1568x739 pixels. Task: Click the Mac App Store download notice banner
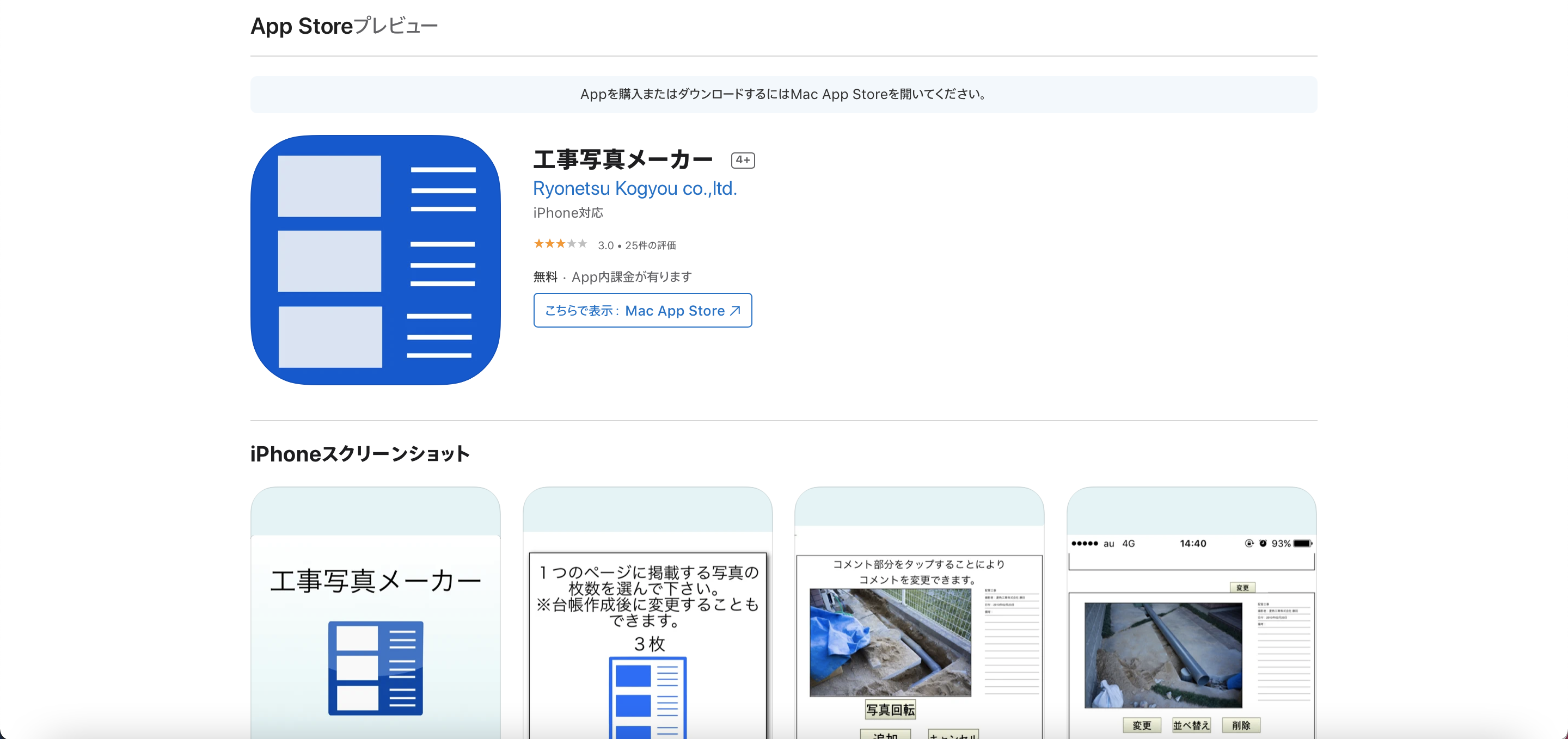pyautogui.click(x=783, y=94)
